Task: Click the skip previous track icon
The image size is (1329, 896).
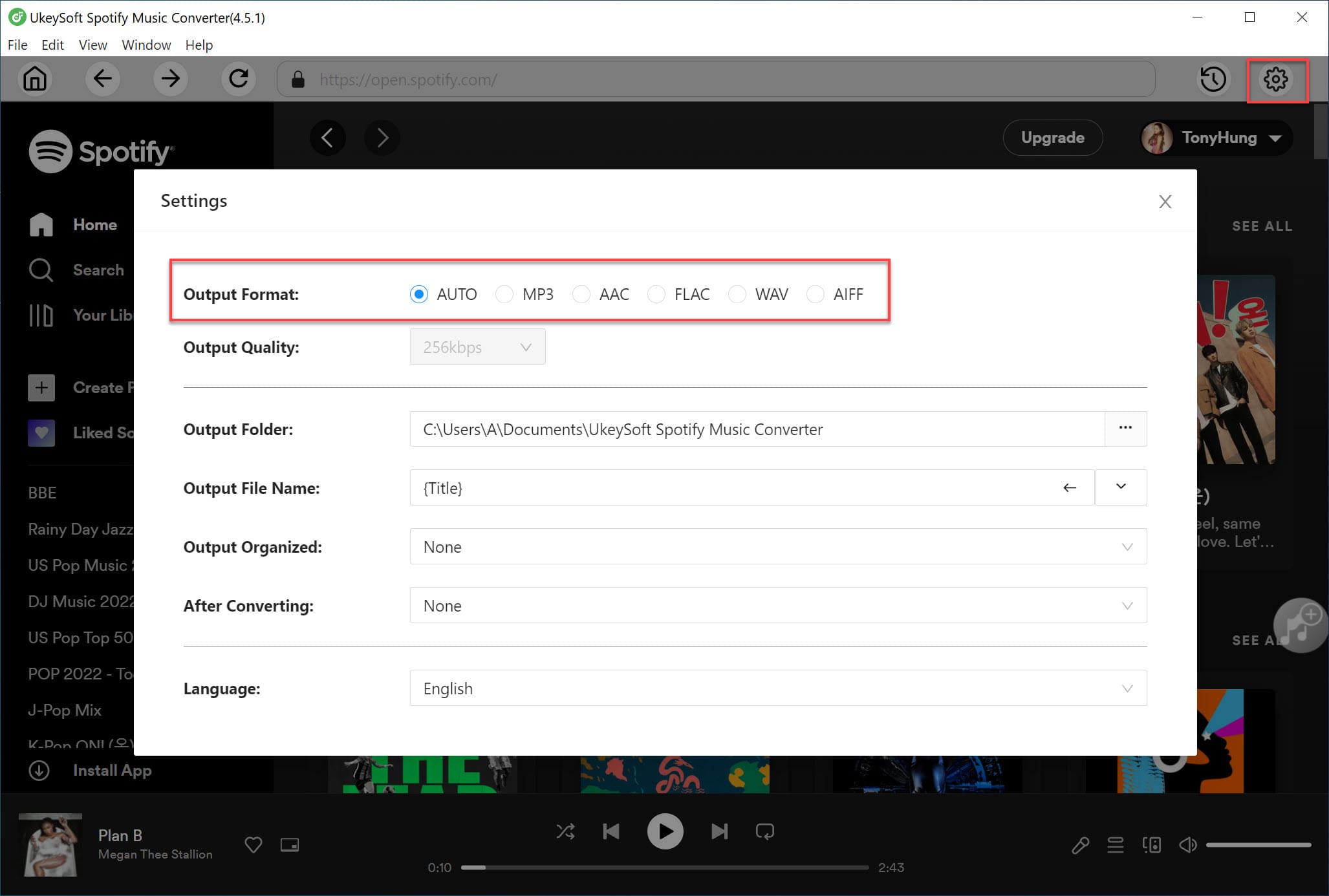Action: click(612, 830)
